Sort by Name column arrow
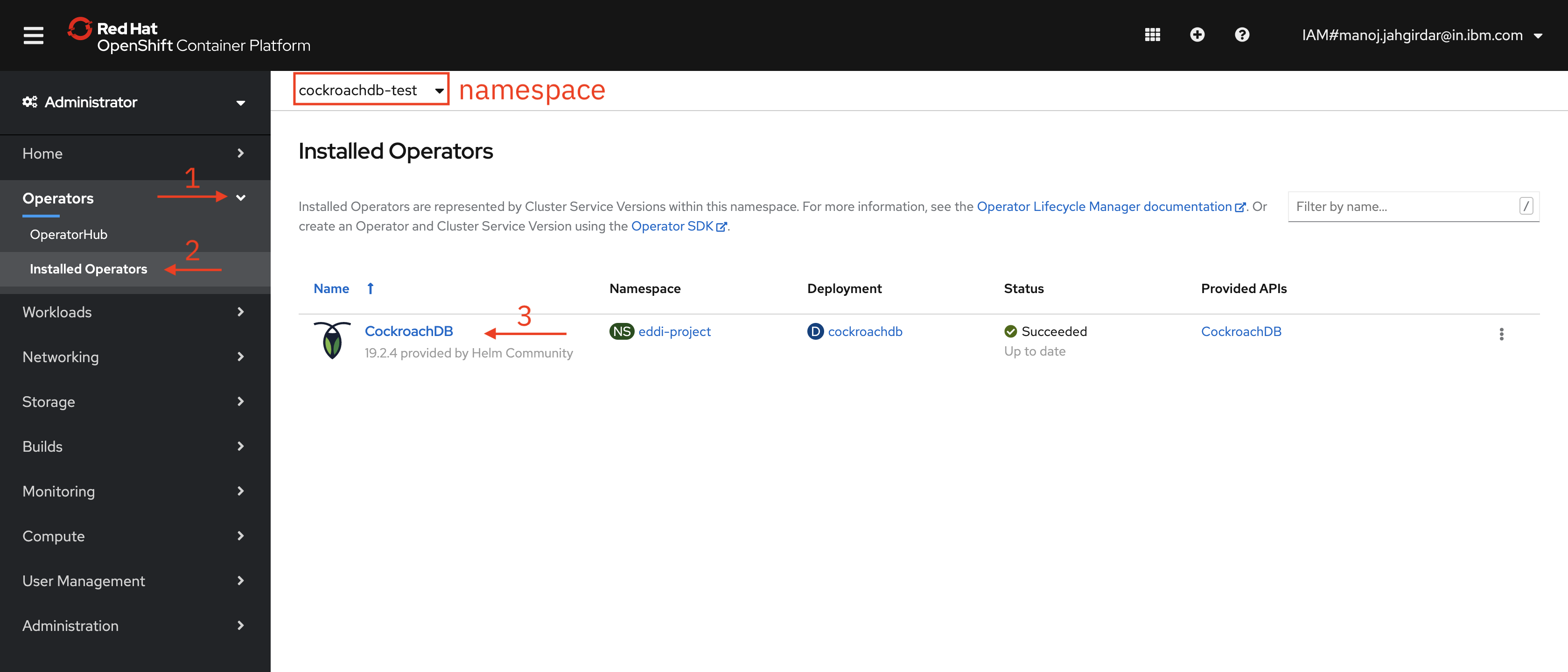This screenshot has height=672, width=1568. [370, 288]
